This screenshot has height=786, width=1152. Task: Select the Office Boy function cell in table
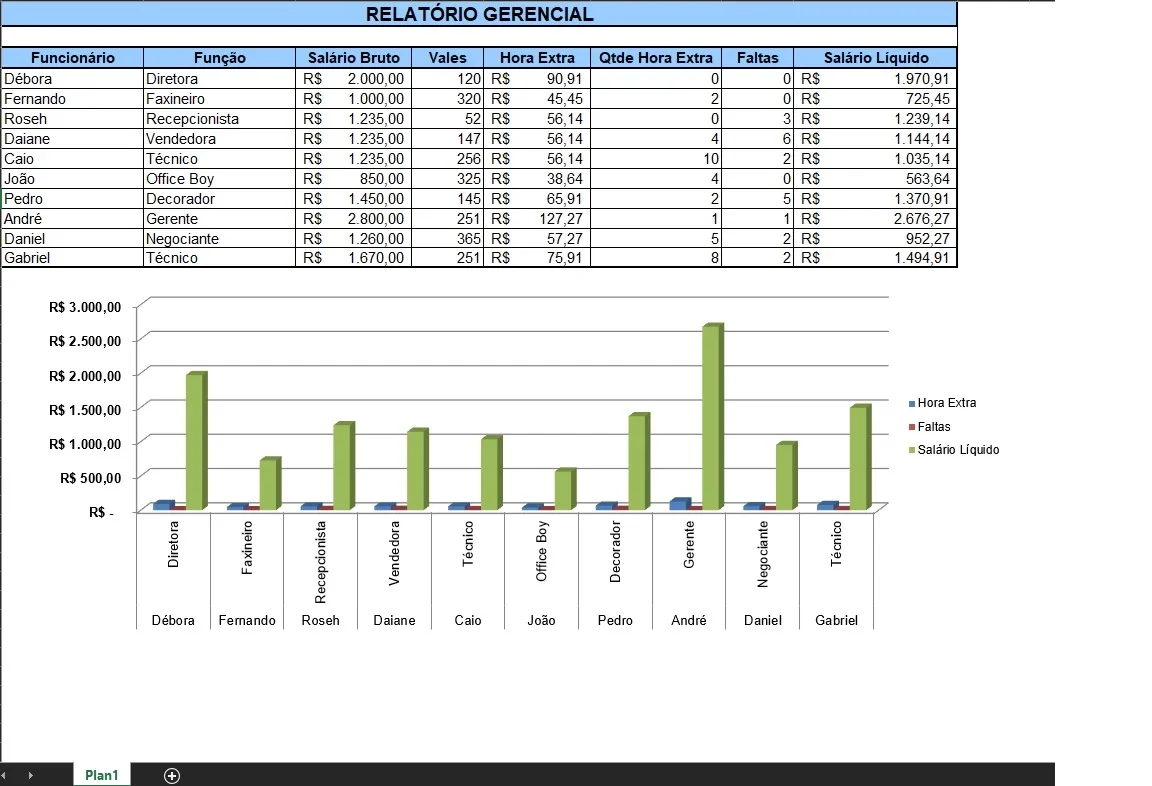click(x=220, y=179)
